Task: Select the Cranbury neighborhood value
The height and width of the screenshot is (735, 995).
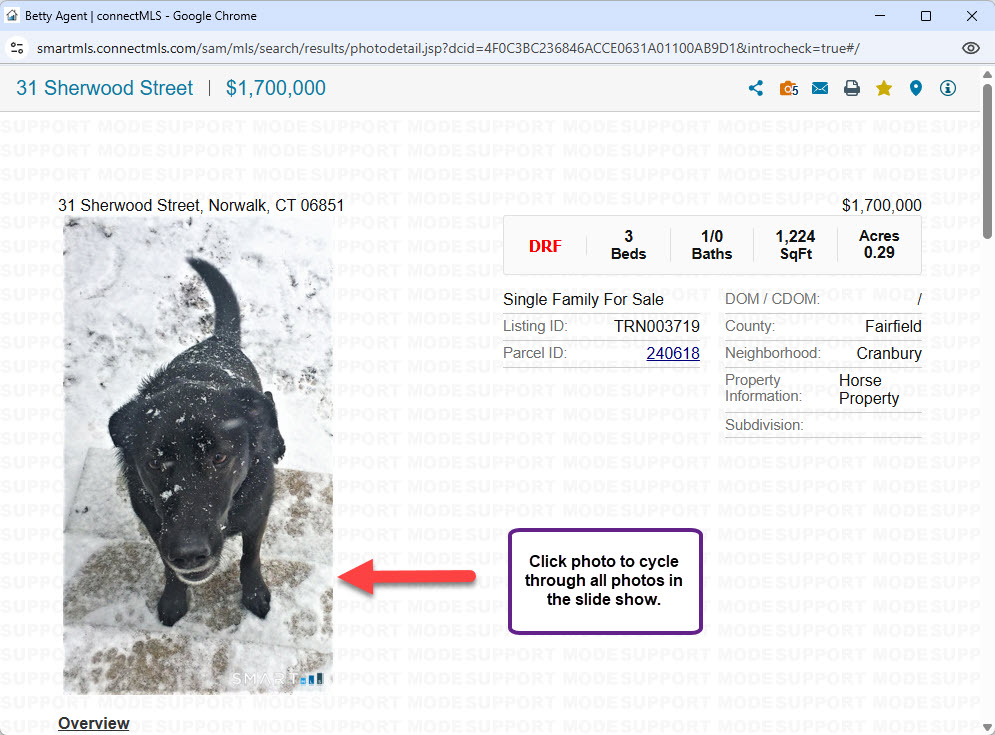Action: (888, 354)
